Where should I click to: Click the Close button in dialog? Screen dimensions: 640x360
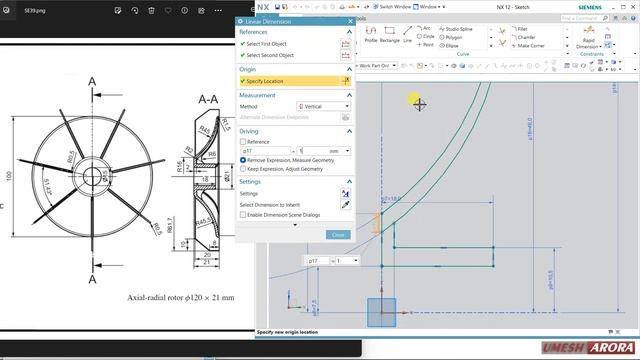[338, 235]
